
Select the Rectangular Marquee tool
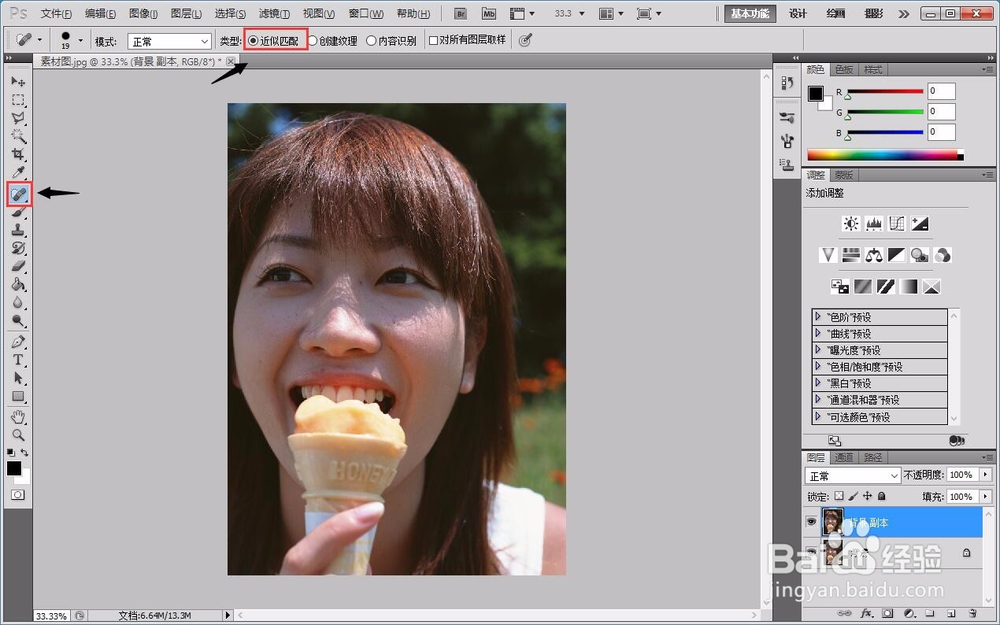click(x=18, y=100)
